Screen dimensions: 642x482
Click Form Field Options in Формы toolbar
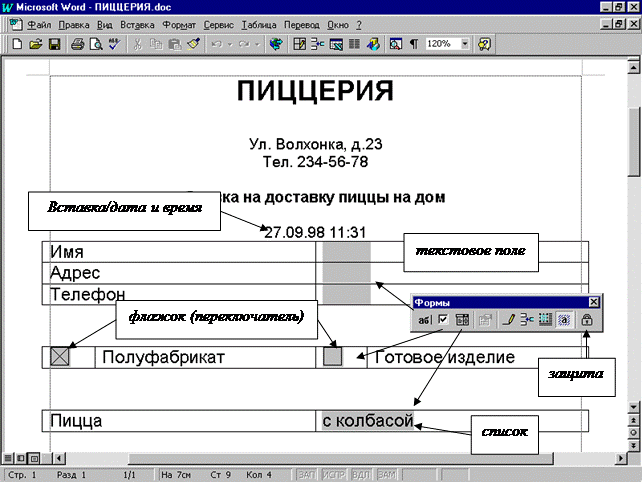tap(485, 320)
